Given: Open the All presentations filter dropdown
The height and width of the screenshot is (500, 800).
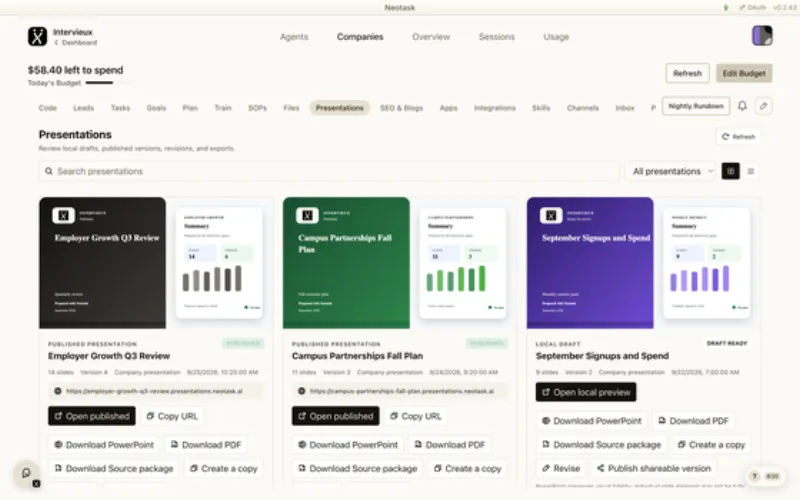Looking at the screenshot, I should [672, 171].
